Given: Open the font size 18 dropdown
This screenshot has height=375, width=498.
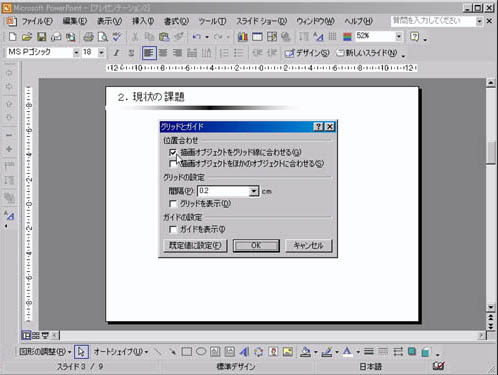Looking at the screenshot, I should click(101, 52).
